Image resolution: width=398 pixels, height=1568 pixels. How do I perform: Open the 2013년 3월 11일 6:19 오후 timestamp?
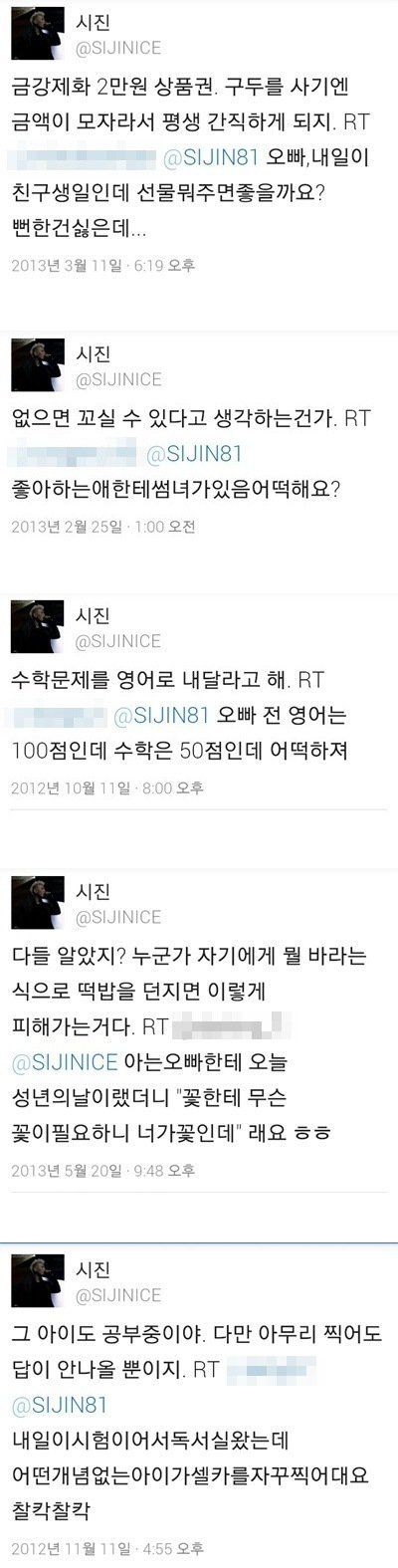point(102,266)
